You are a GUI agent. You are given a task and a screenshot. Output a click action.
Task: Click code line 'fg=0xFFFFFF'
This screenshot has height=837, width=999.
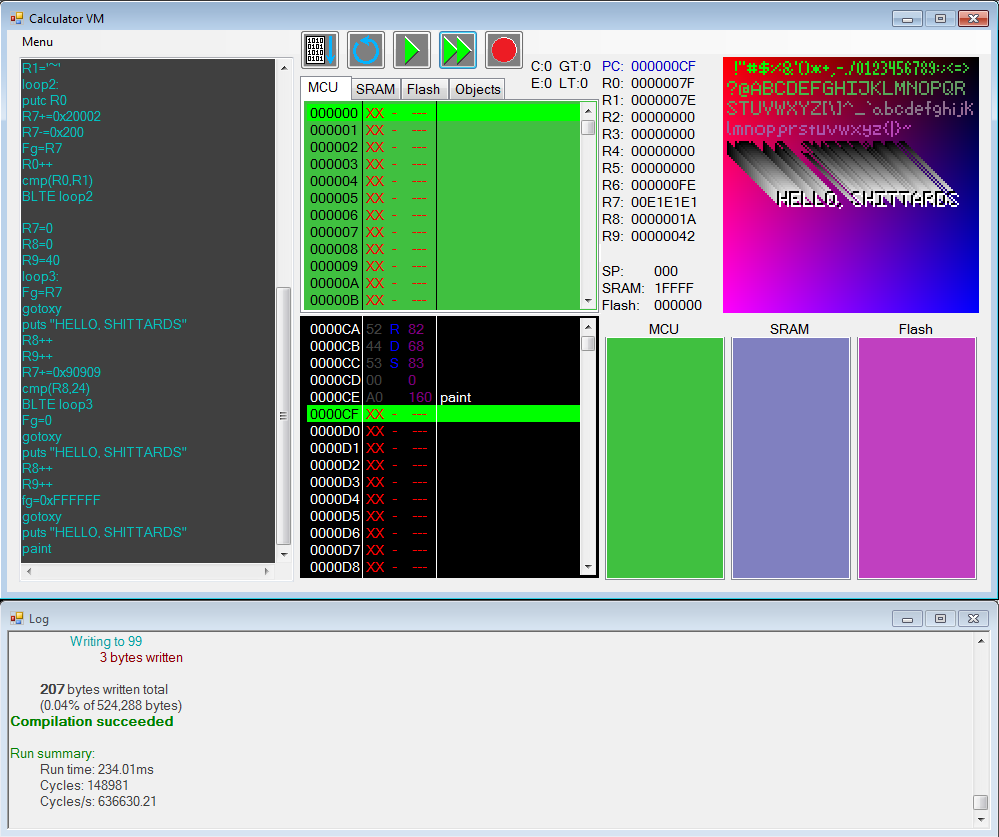coord(61,500)
